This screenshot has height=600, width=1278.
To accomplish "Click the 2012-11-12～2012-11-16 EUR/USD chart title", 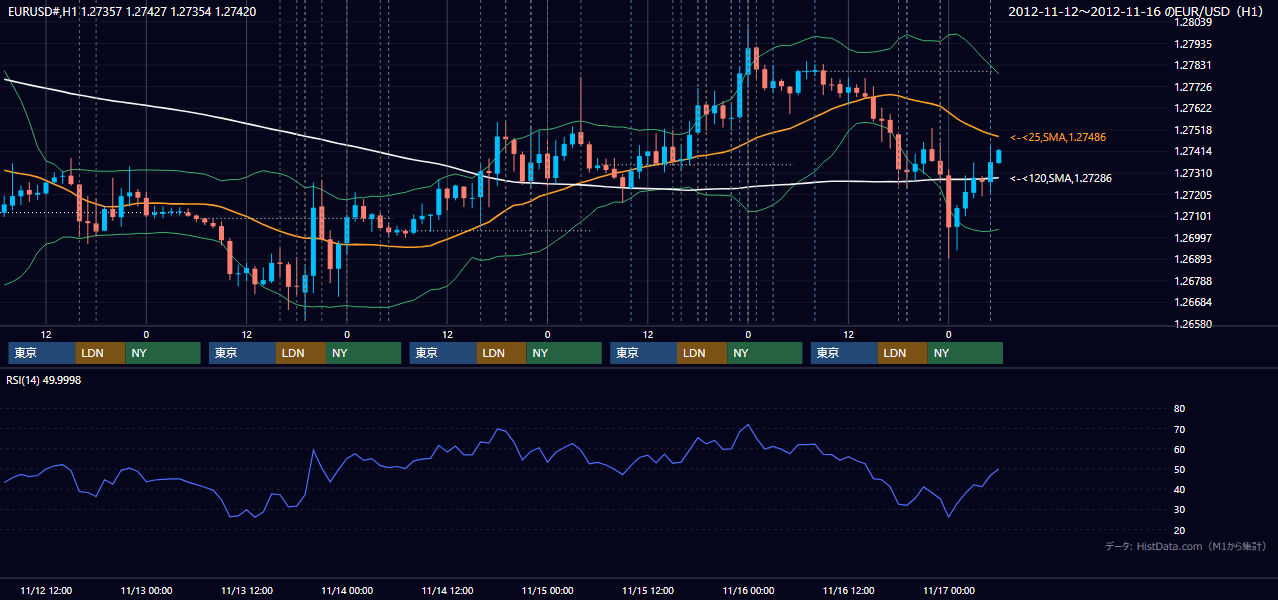I will 1138,12.
